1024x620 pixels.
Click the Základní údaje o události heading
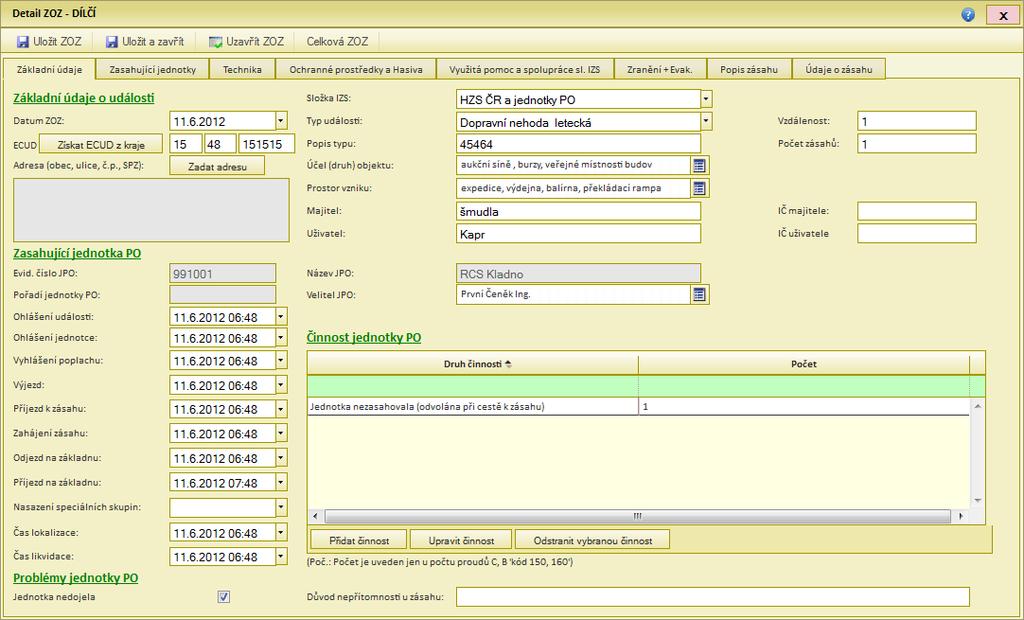[84, 98]
